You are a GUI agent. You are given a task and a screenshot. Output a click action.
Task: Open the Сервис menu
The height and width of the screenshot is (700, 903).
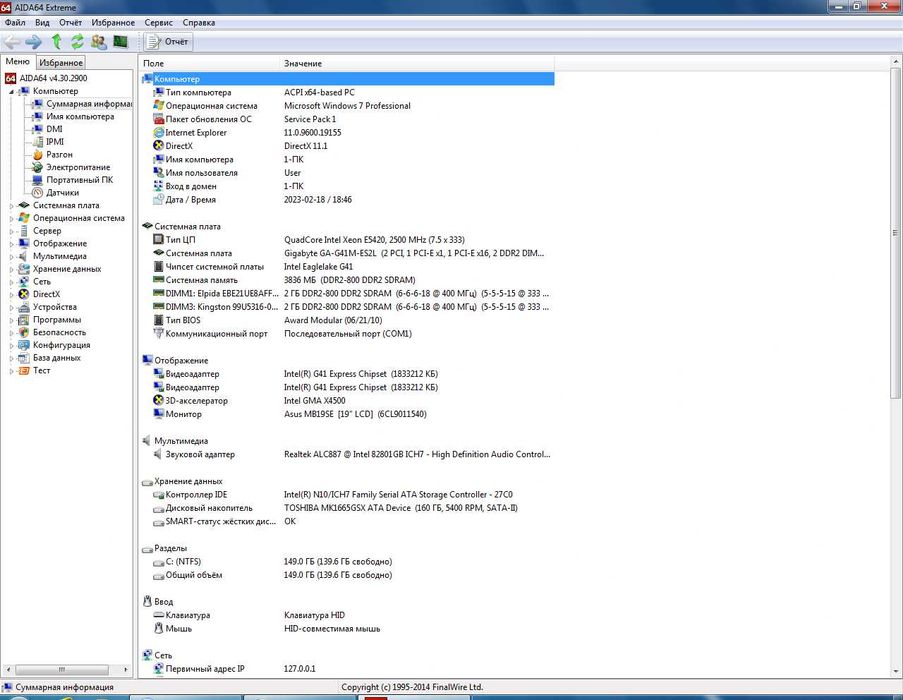tap(158, 22)
